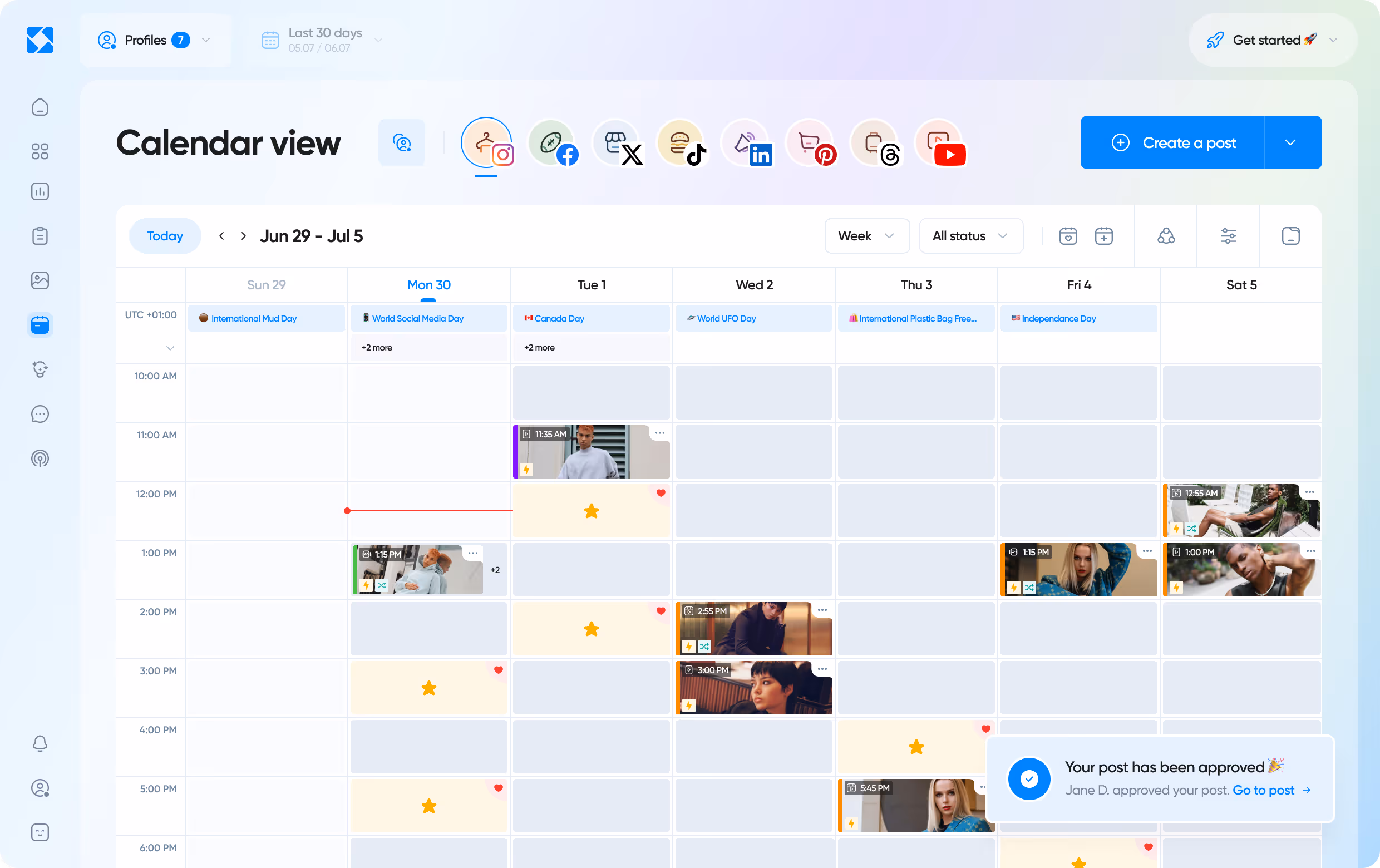Open the Media library sidebar icon

(x=40, y=280)
